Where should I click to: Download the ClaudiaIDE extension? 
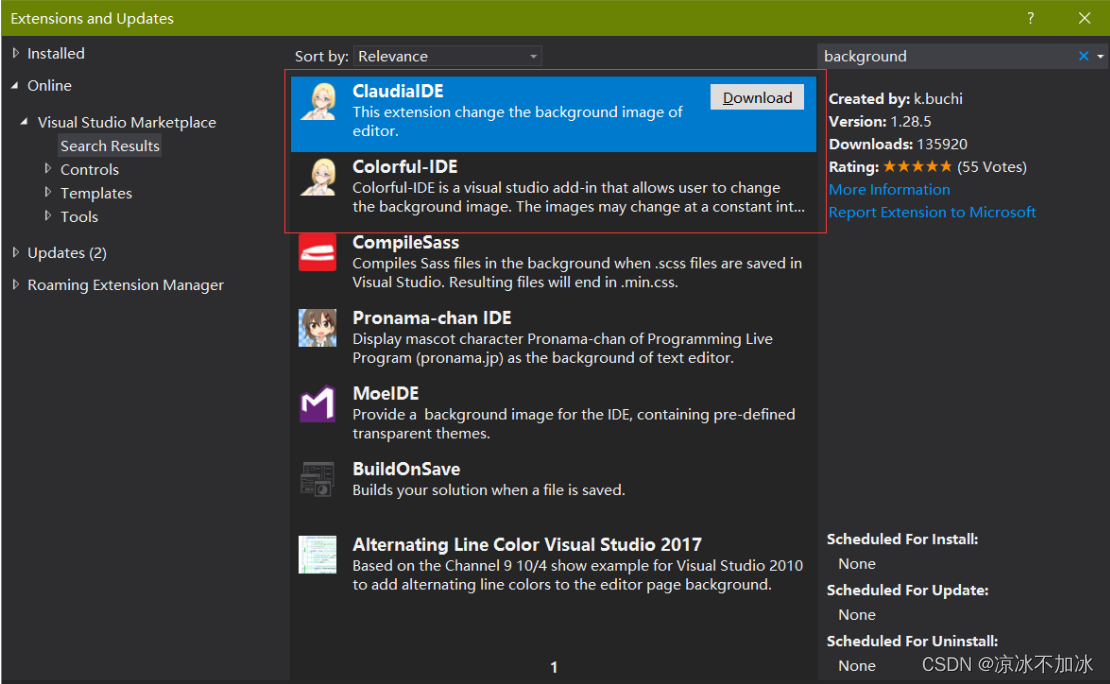click(x=757, y=98)
